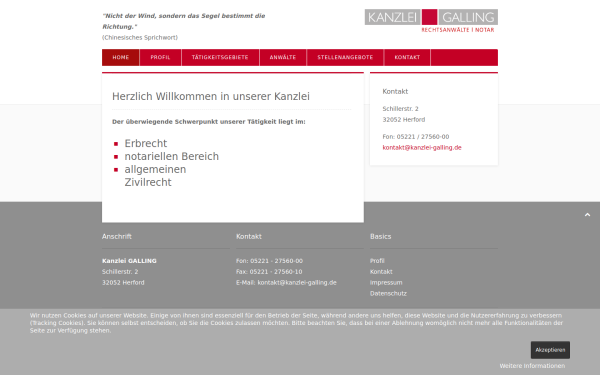Screen dimensions: 600x375
Task: Click the footer Kontakt column heading
Action: [249, 236]
